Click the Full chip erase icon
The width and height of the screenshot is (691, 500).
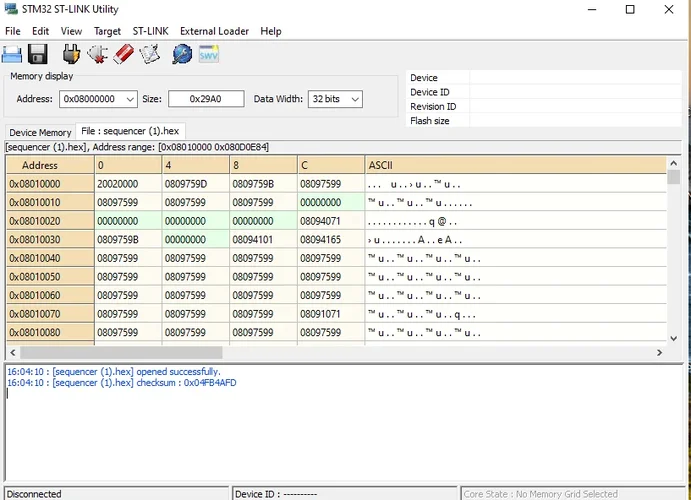[x=124, y=54]
